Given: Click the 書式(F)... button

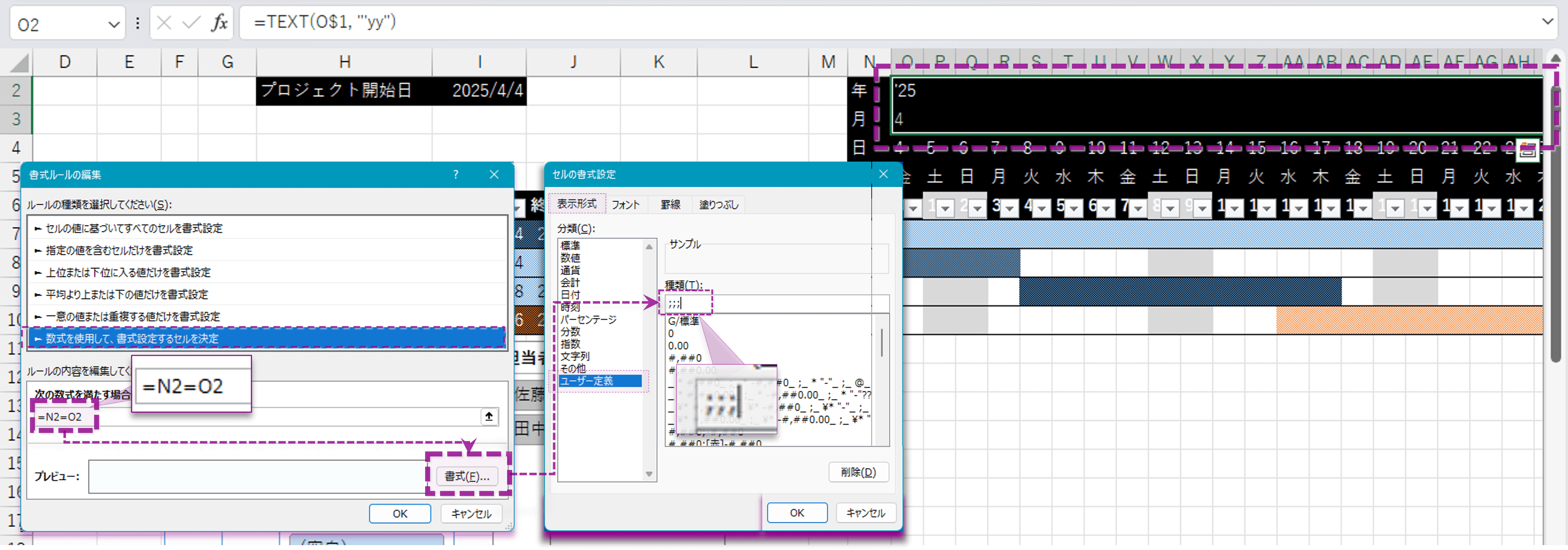Looking at the screenshot, I should click(x=467, y=476).
